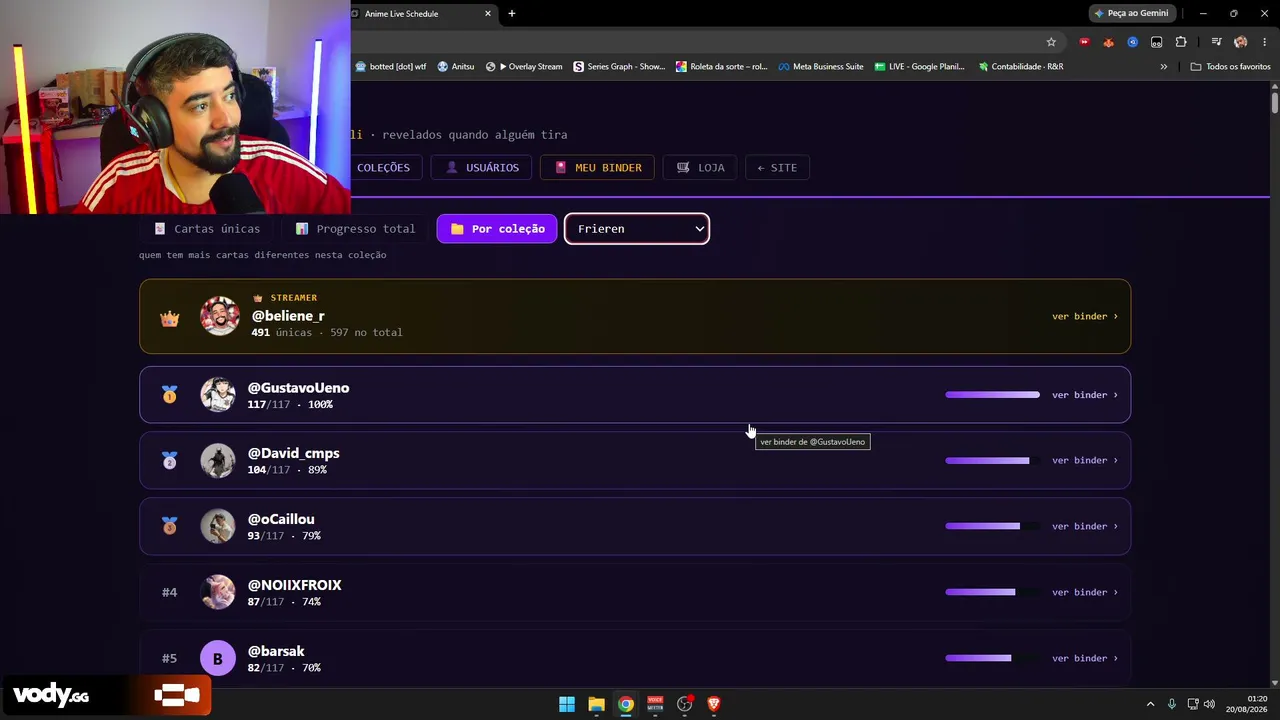The width and height of the screenshot is (1280, 720).
Task: Open the botted [dot] wtf bookmark
Action: [391, 67]
